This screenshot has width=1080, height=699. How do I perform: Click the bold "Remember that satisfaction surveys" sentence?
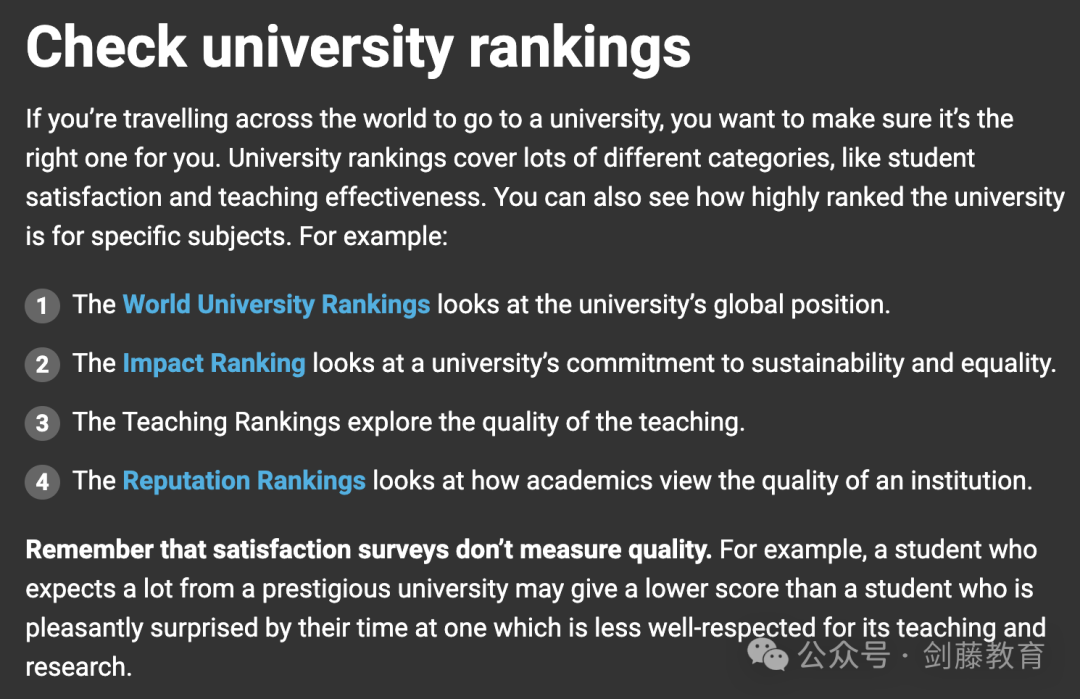[x=368, y=549]
